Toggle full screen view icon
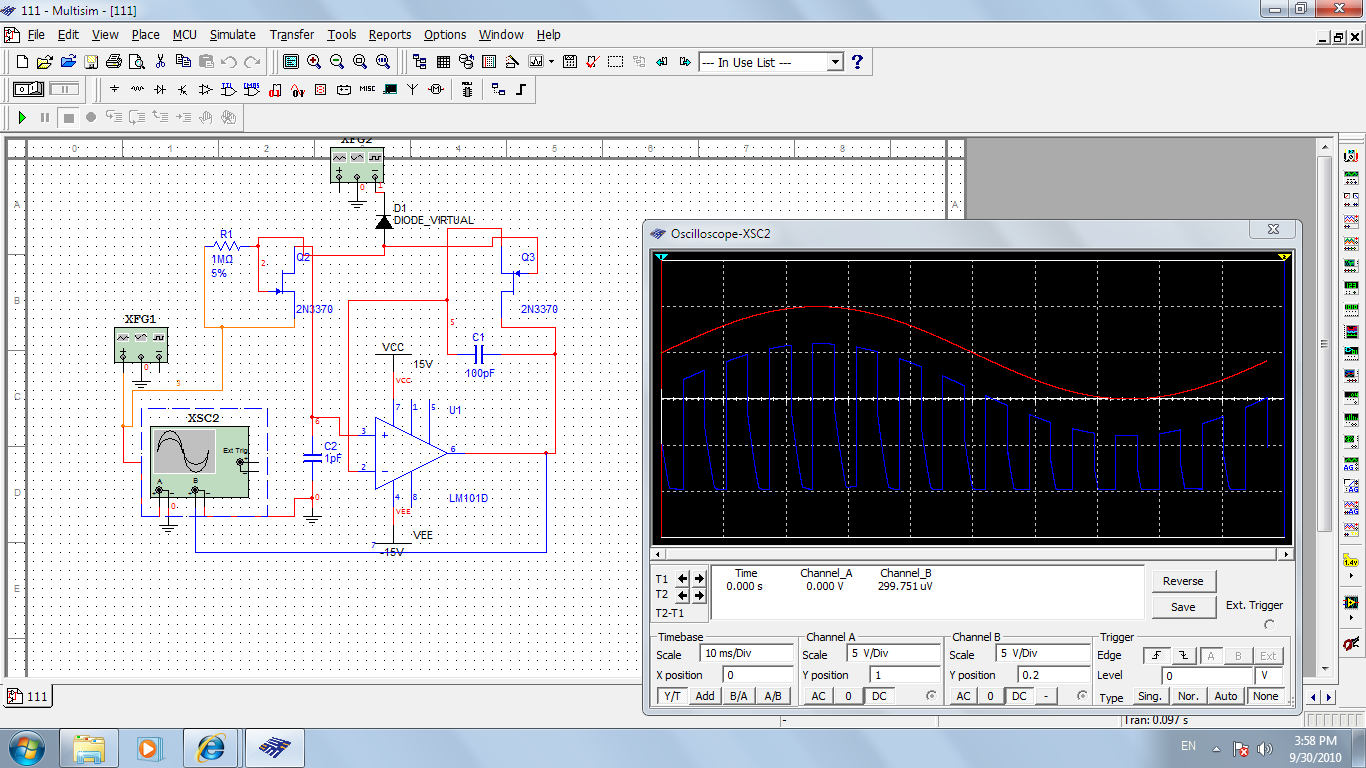The width and height of the screenshot is (1366, 768). pos(291,61)
